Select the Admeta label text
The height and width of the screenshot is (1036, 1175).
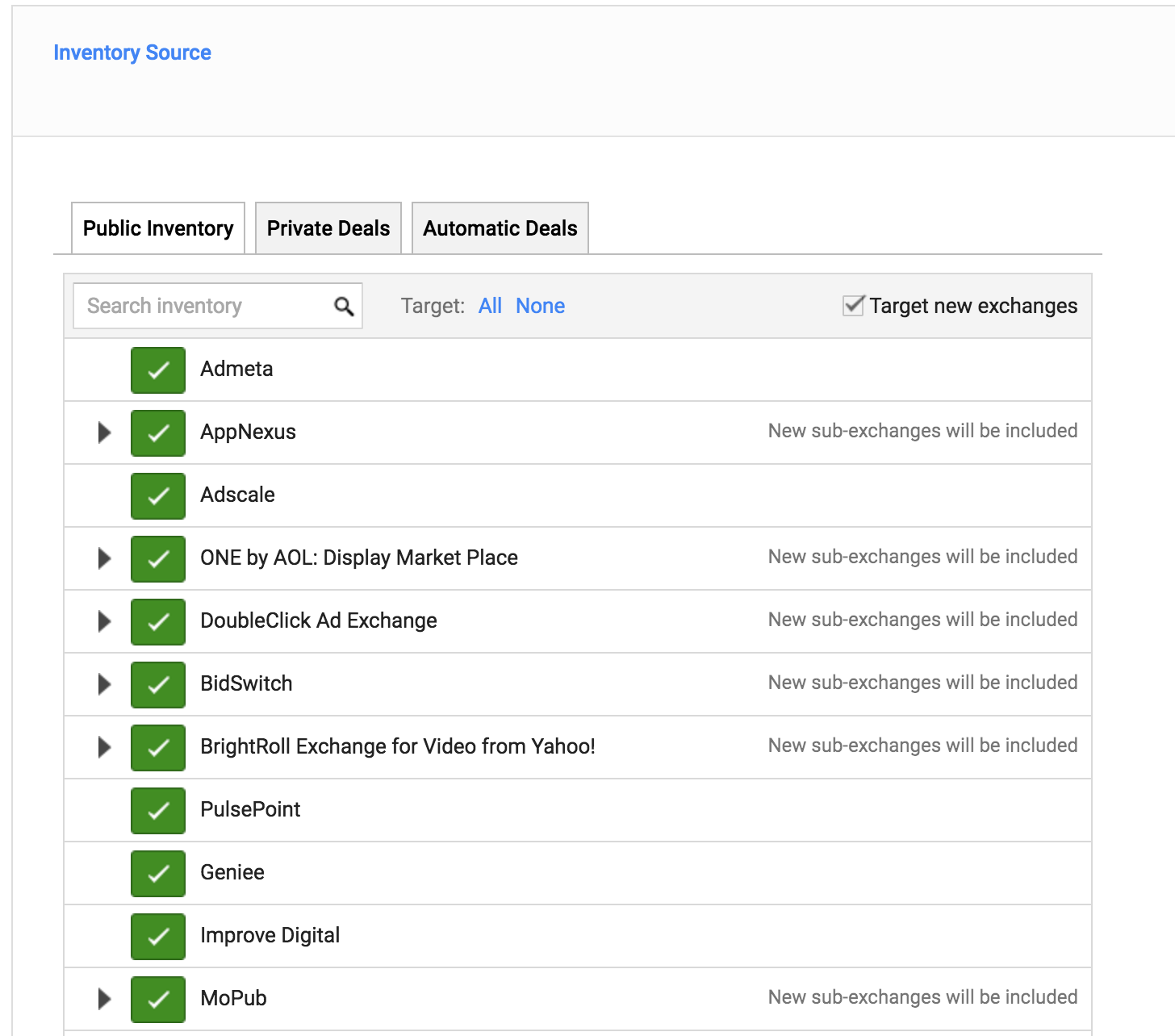[x=236, y=369]
